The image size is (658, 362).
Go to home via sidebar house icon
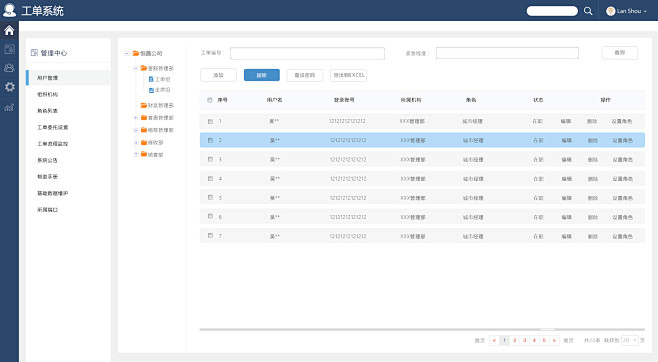pos(9,30)
